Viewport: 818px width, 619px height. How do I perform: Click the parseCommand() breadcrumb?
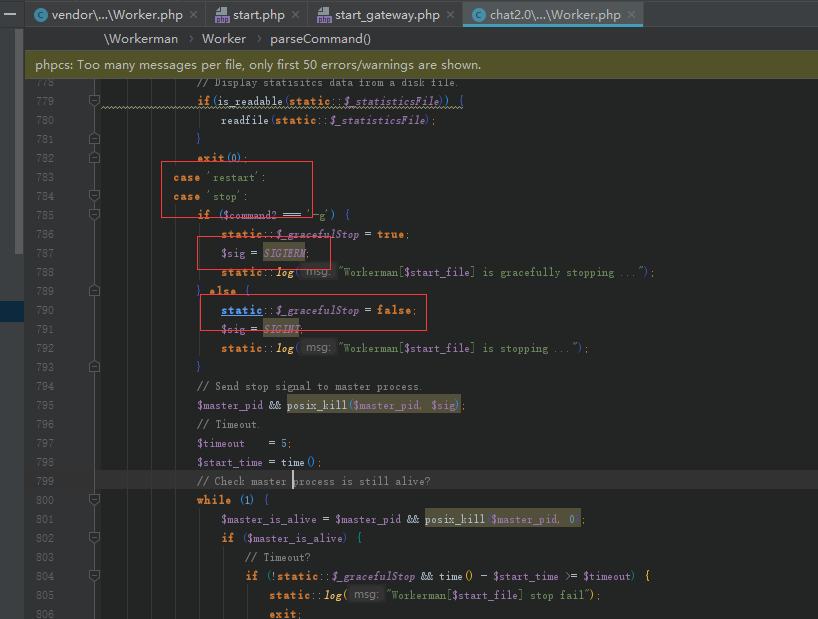(x=320, y=39)
